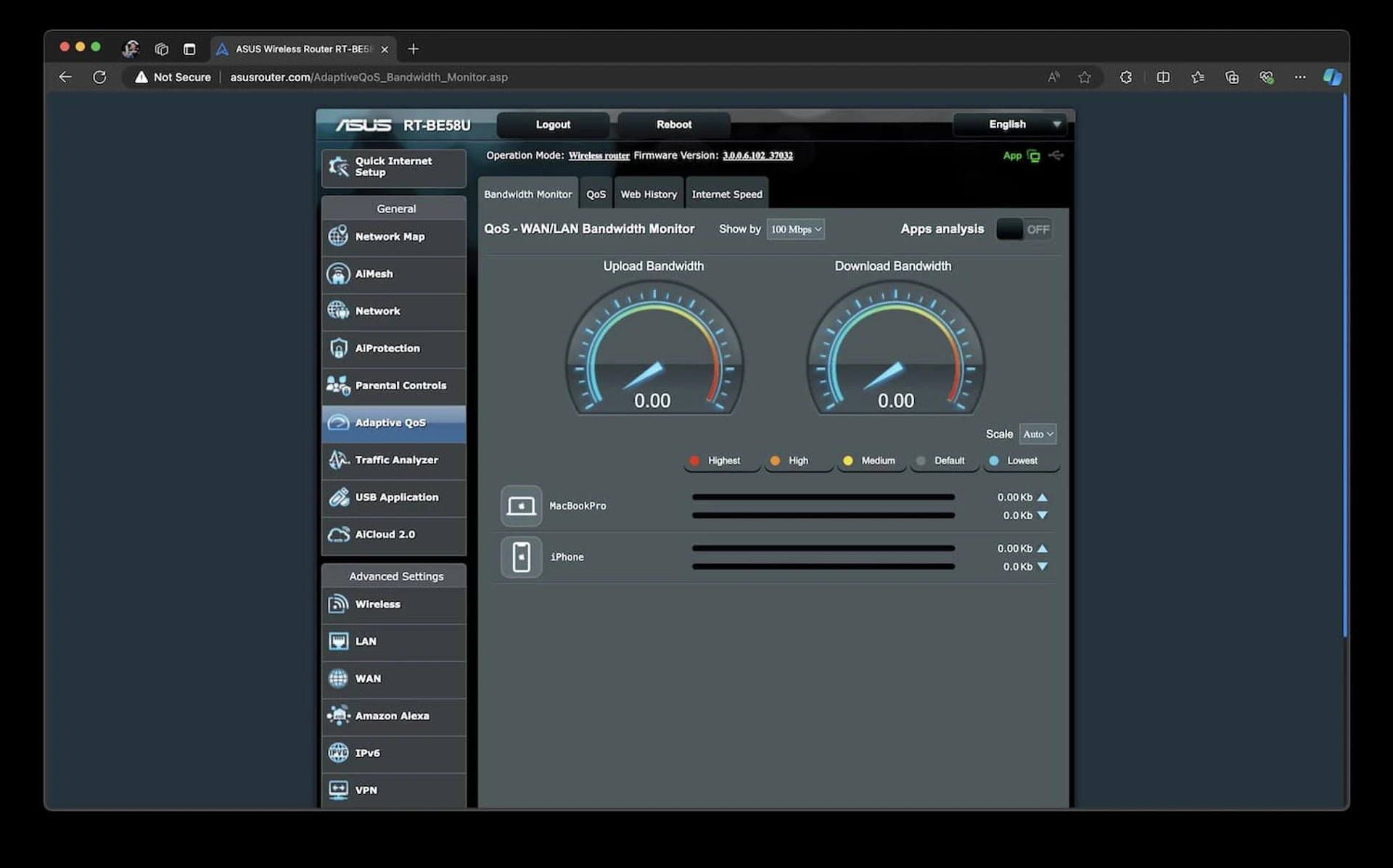Open the Show by 100 Mbps dropdown
1393x868 pixels.
tap(796, 229)
